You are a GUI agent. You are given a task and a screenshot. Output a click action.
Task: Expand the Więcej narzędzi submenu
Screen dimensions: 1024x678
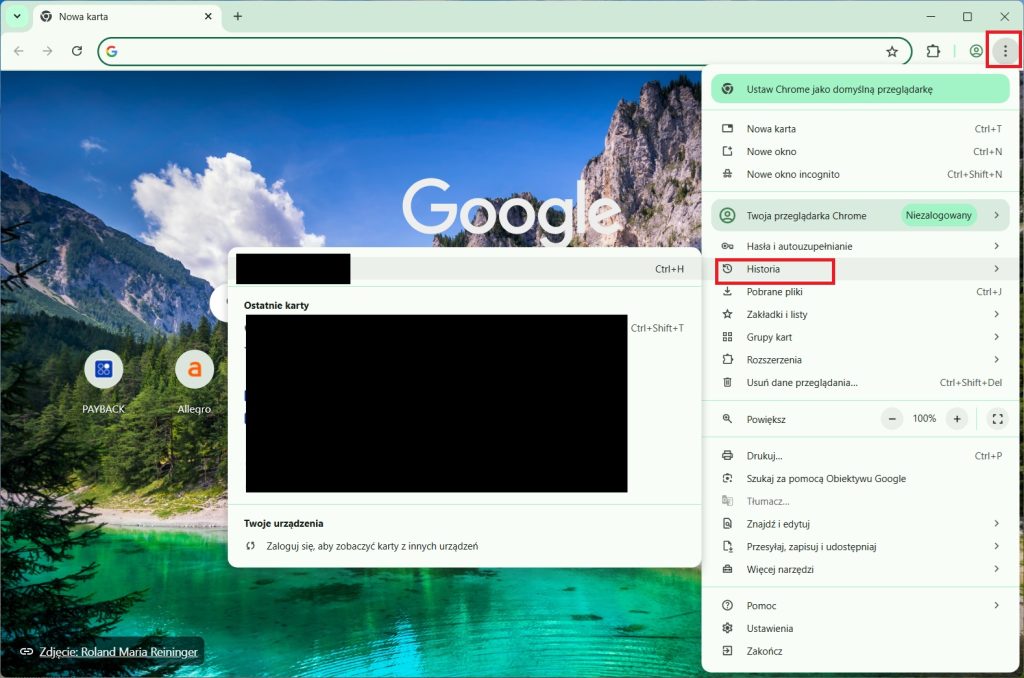(x=860, y=569)
